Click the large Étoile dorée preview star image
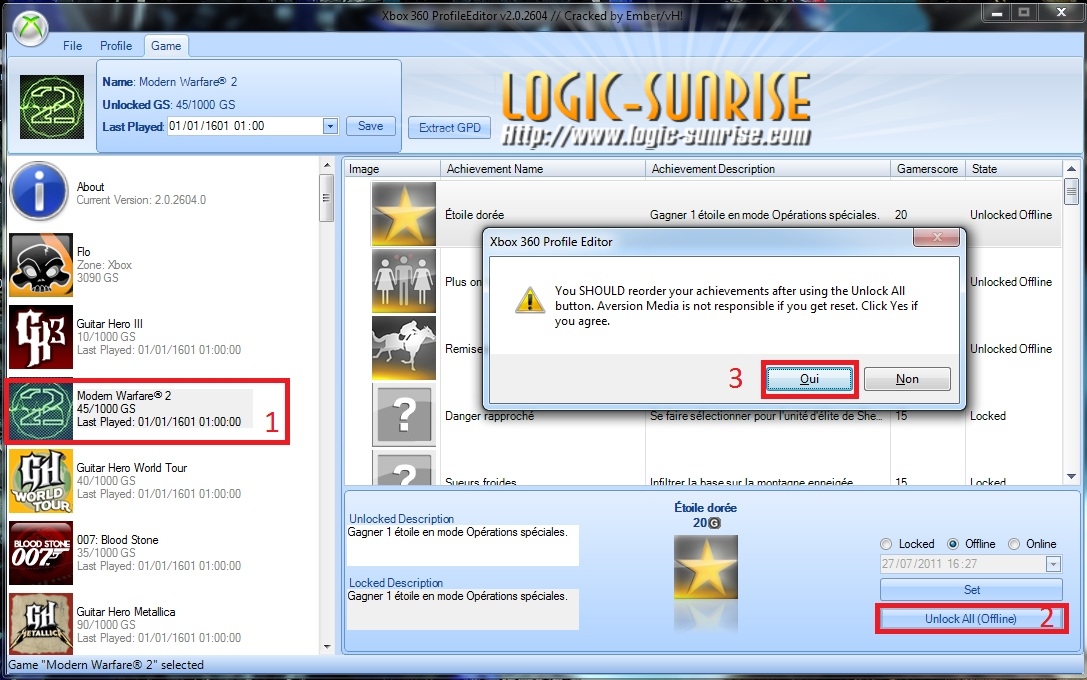This screenshot has height=680, width=1087. click(x=706, y=567)
